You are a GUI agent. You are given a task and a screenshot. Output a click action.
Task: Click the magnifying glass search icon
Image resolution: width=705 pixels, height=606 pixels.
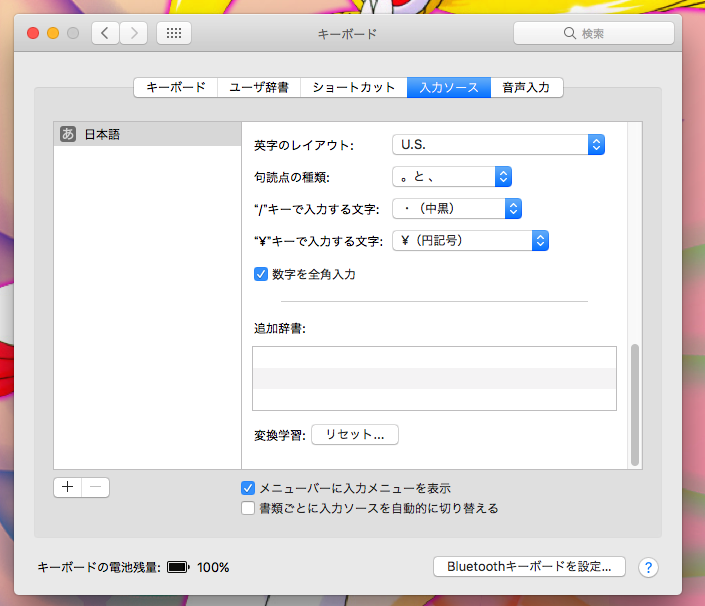(571, 34)
